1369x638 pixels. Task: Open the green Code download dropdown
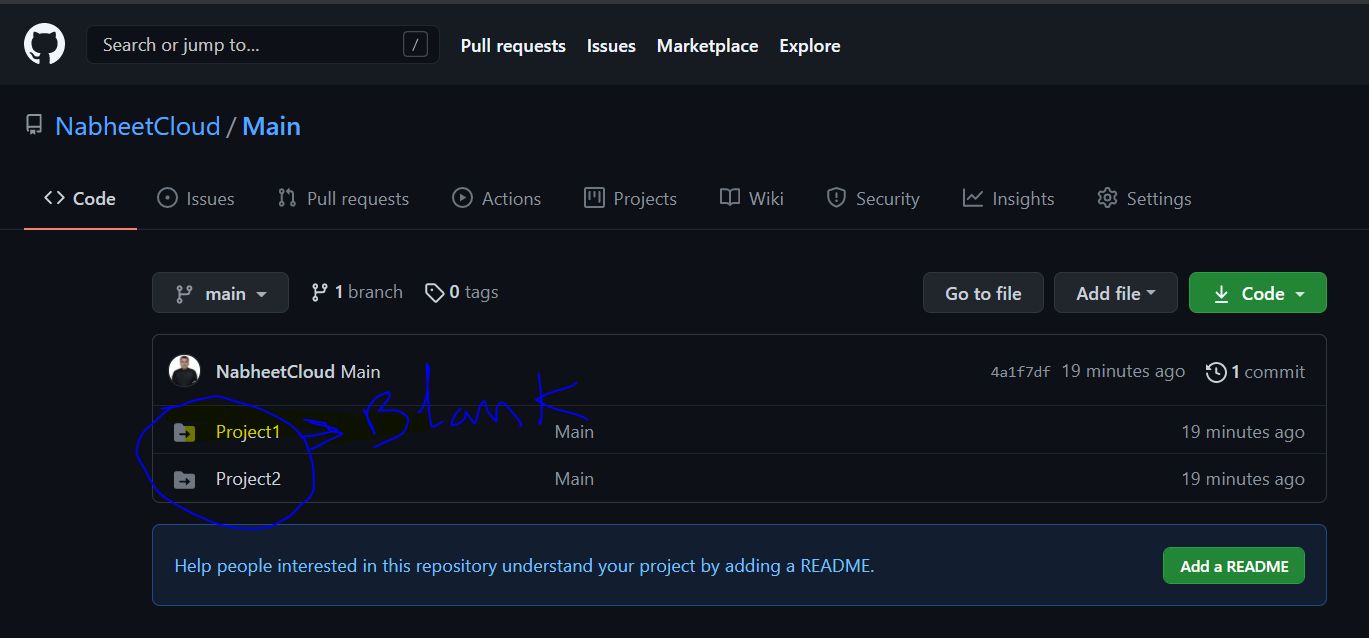(1257, 293)
